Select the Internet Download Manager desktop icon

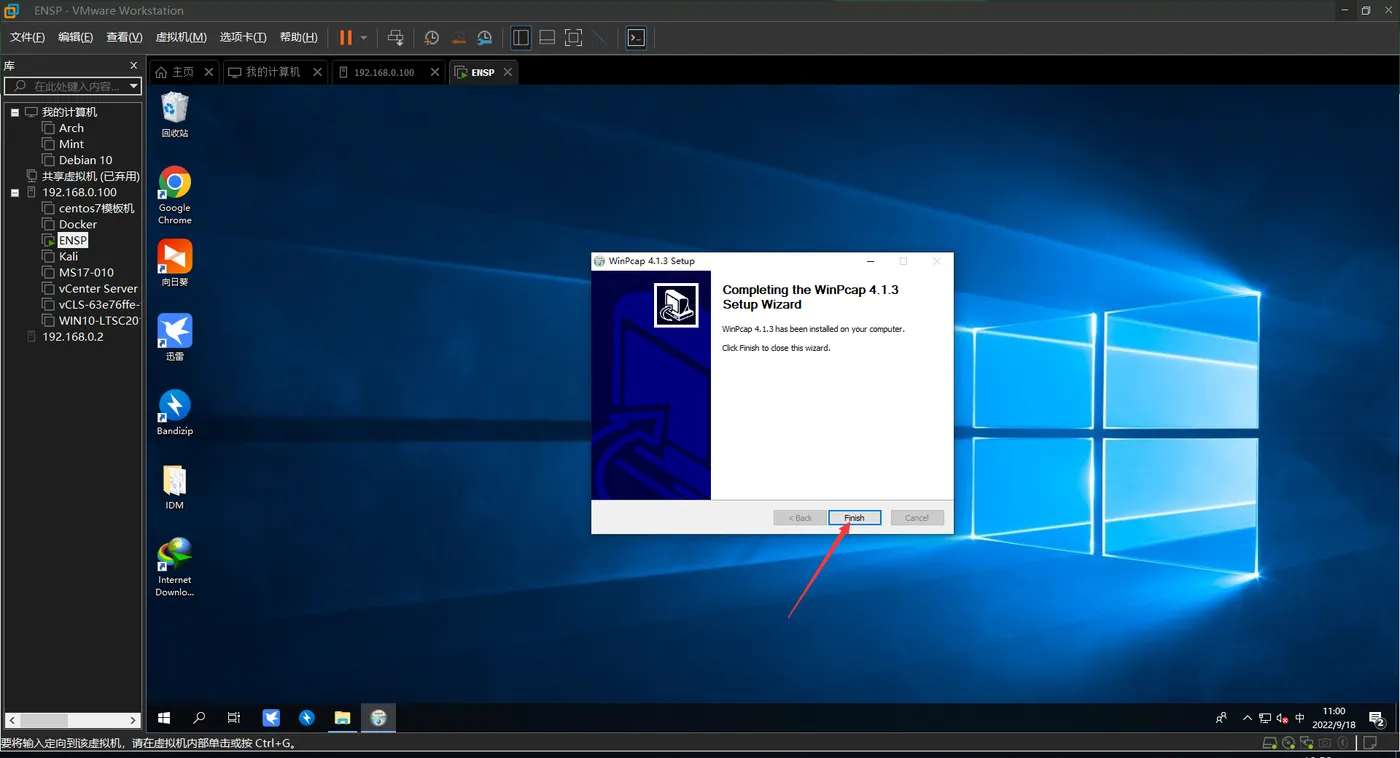coord(175,567)
